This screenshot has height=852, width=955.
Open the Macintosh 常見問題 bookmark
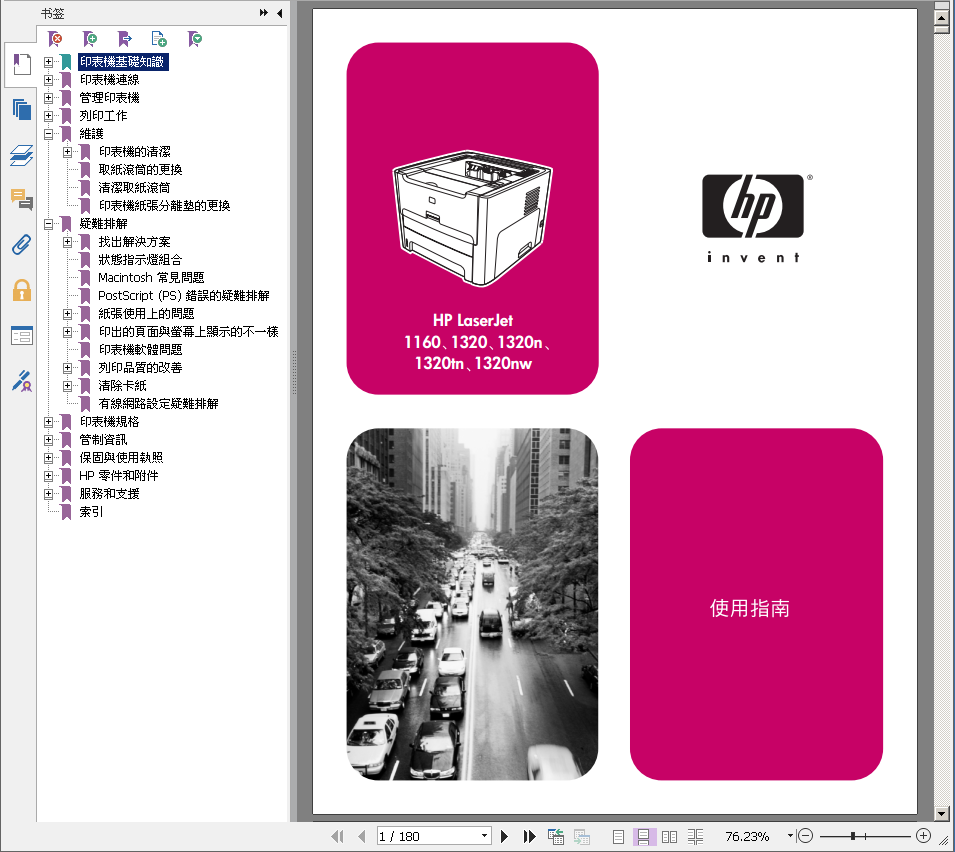[151, 278]
